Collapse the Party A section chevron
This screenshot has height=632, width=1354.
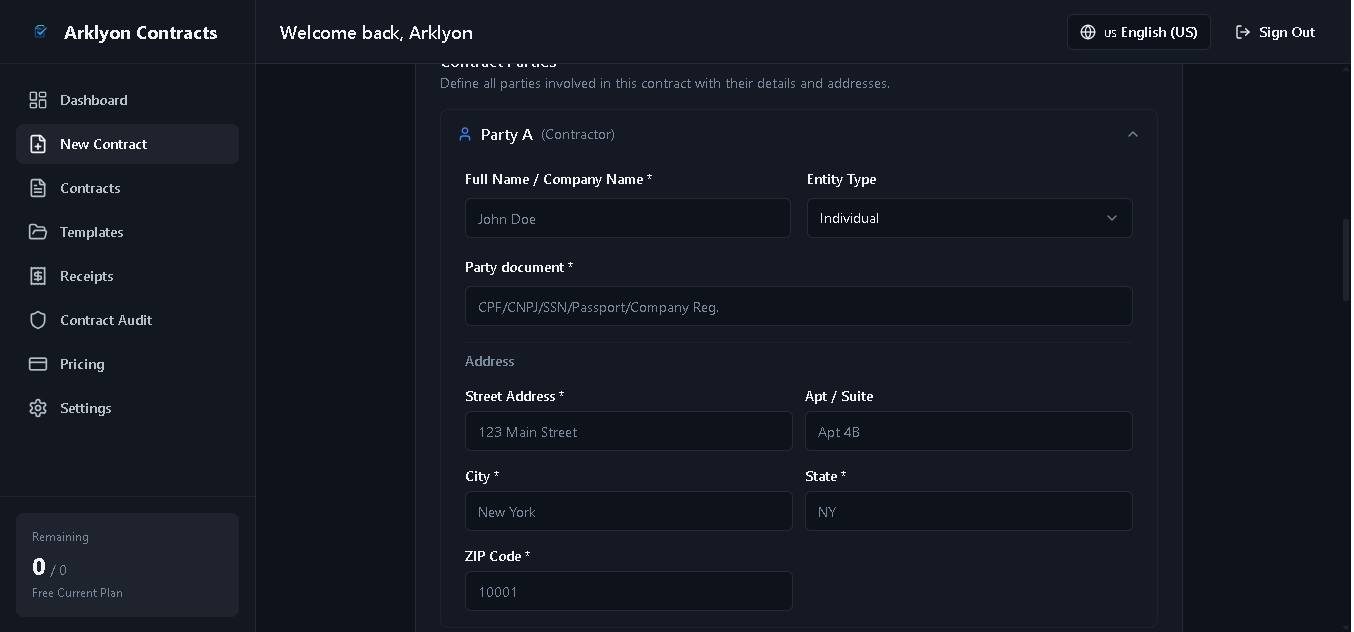click(1133, 134)
